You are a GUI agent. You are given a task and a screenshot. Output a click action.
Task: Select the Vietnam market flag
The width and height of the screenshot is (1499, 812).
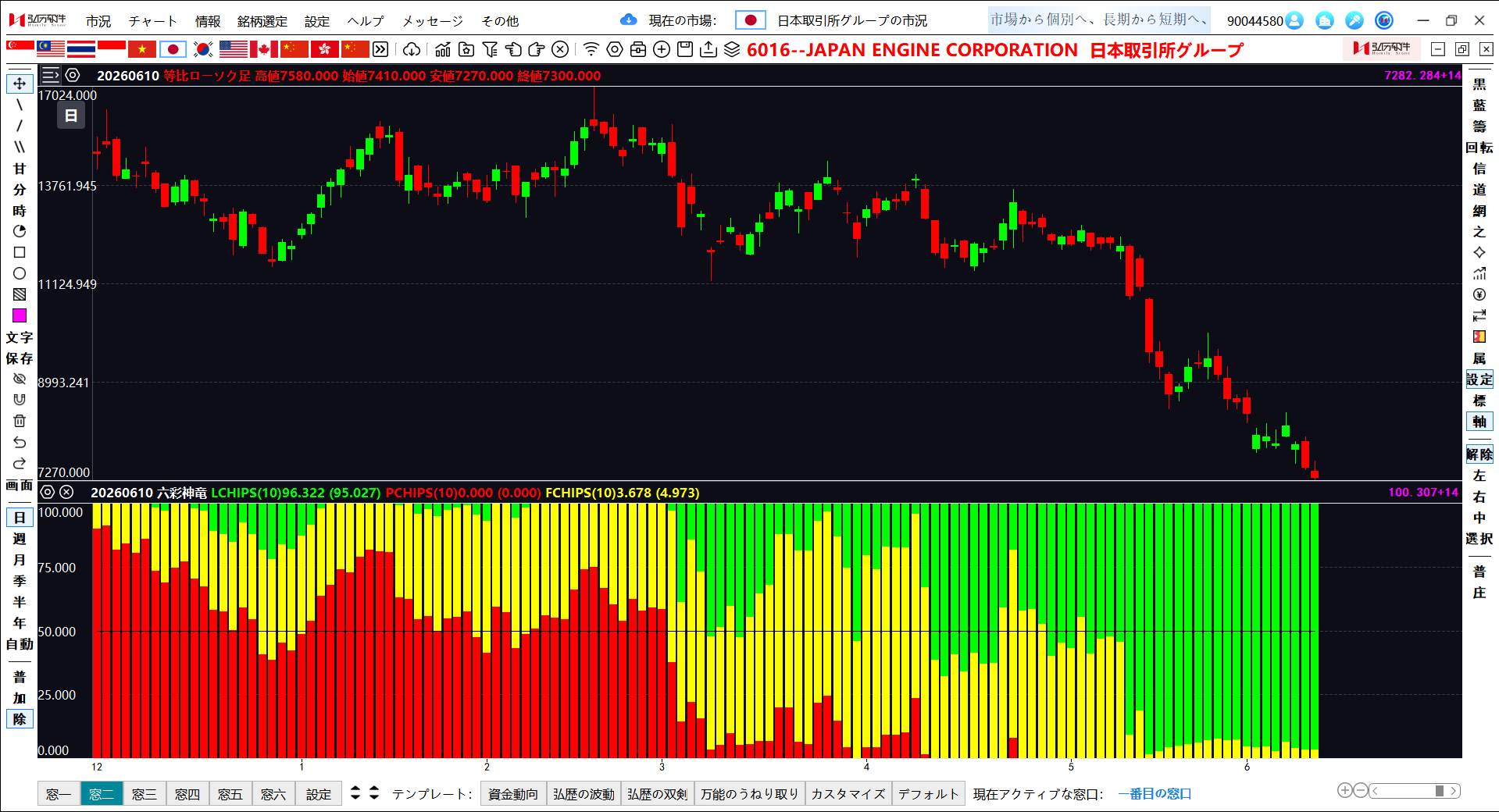(x=142, y=49)
